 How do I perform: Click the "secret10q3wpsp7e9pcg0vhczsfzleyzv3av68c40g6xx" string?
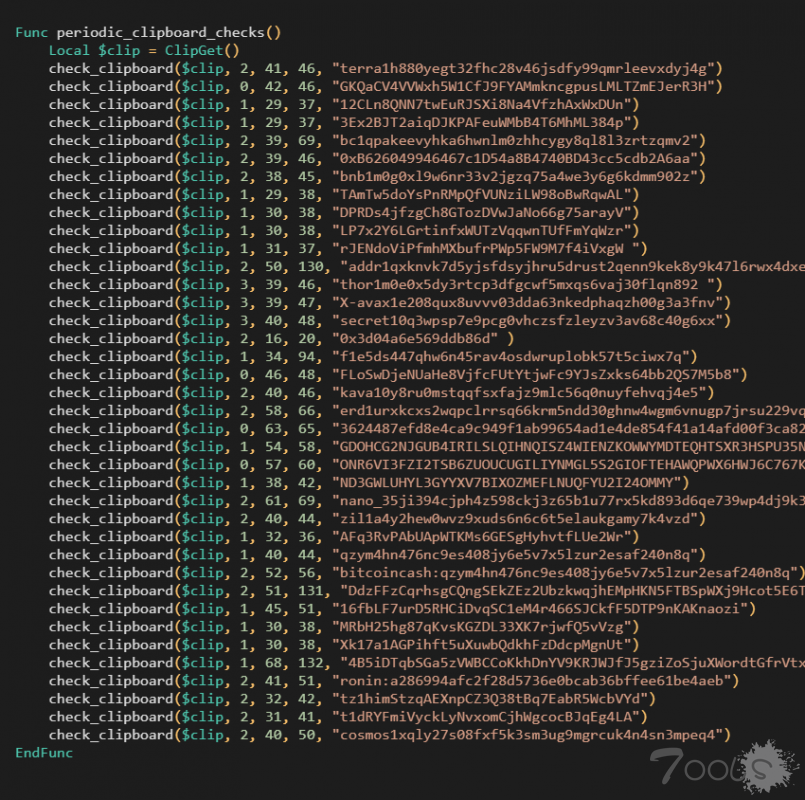[x=531, y=320]
